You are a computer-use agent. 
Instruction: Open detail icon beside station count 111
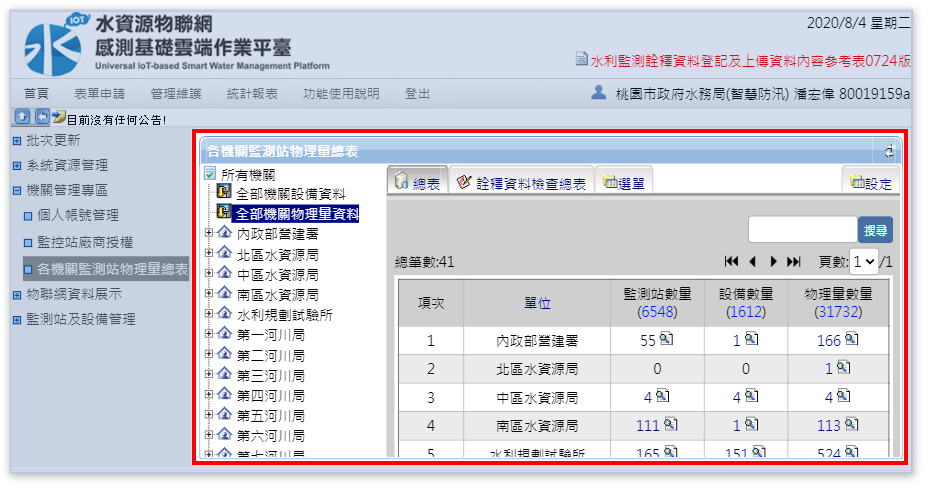click(x=670, y=424)
